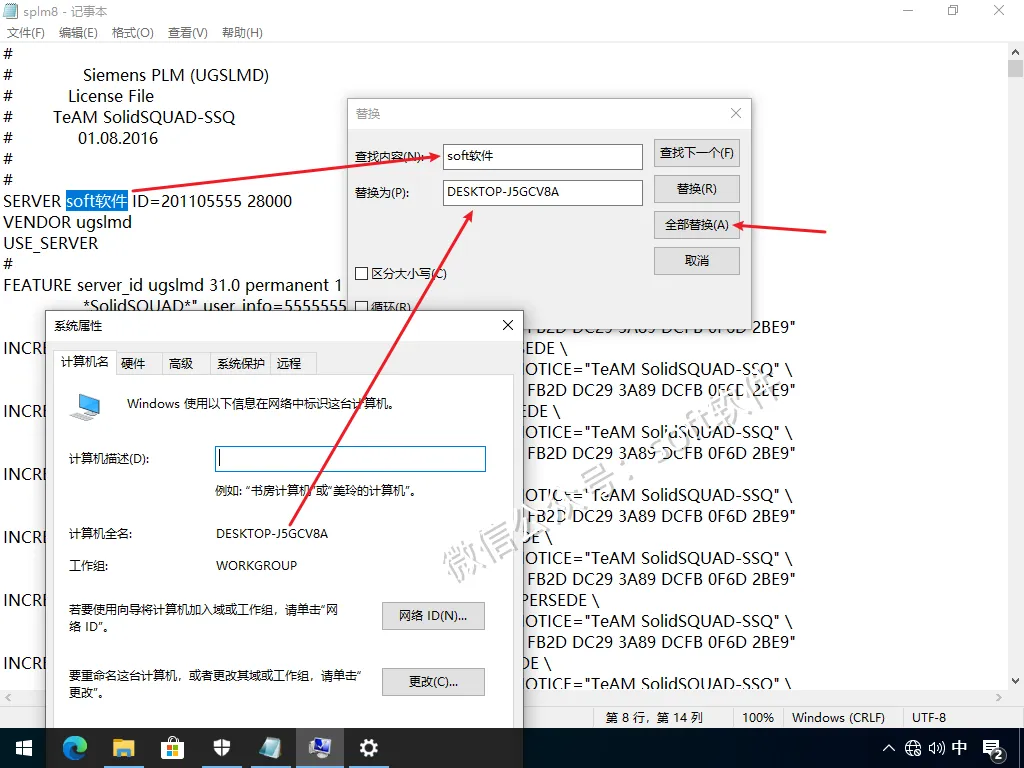This screenshot has width=1024, height=768.
Task: Click the vertical scrollbar down arrow
Action: click(1015, 680)
